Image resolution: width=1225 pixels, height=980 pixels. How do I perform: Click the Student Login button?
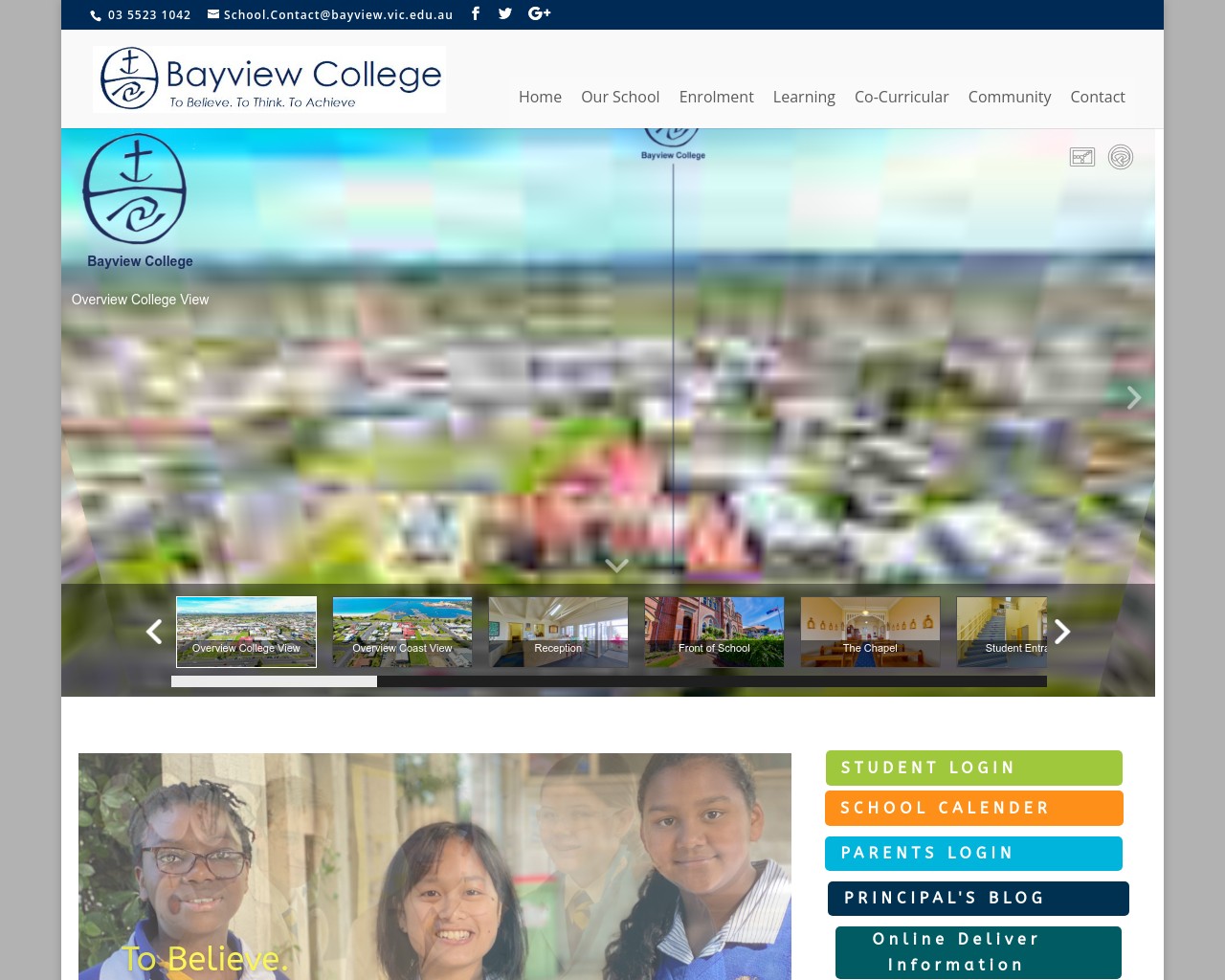pyautogui.click(x=974, y=768)
